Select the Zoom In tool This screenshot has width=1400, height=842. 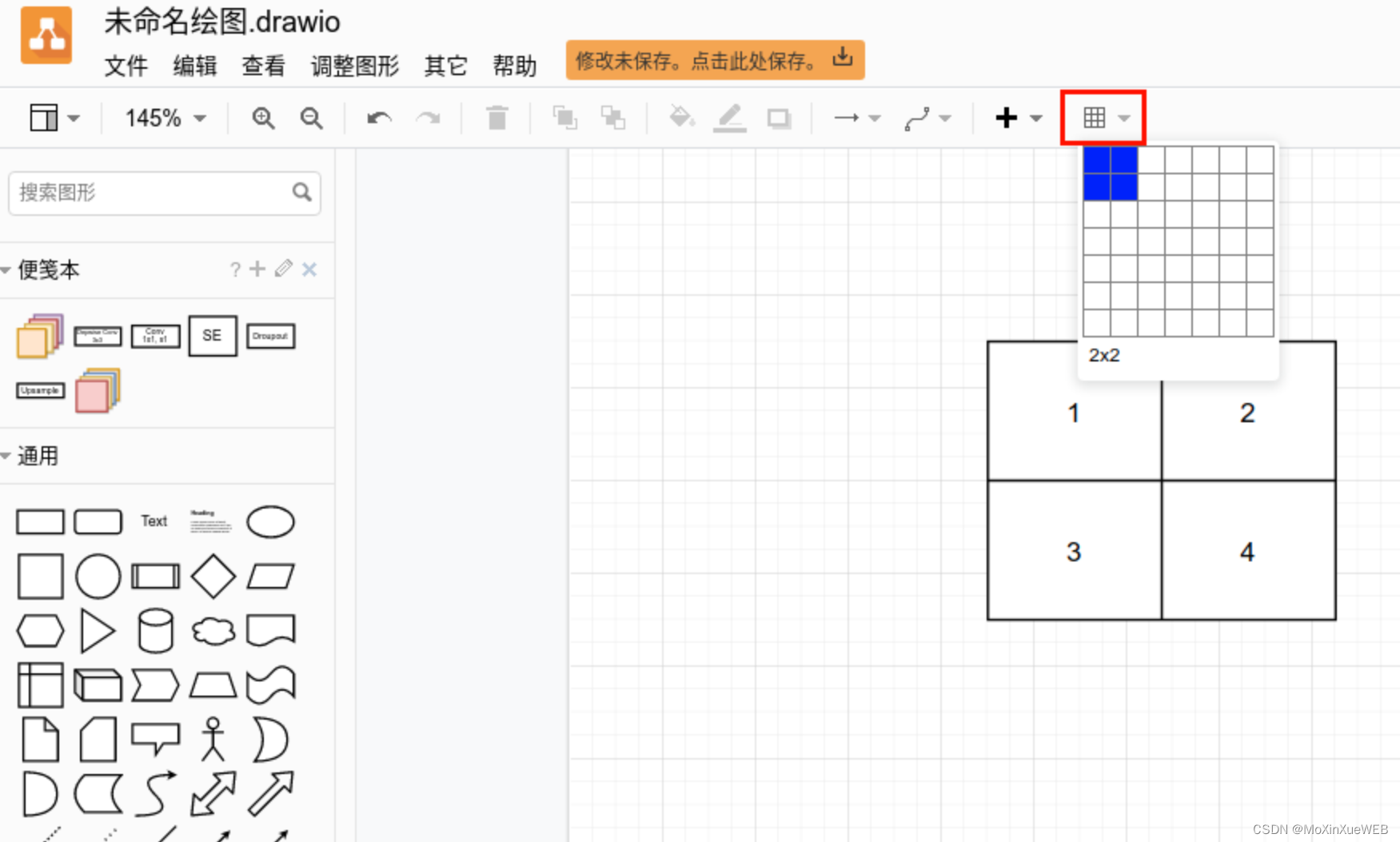click(263, 118)
